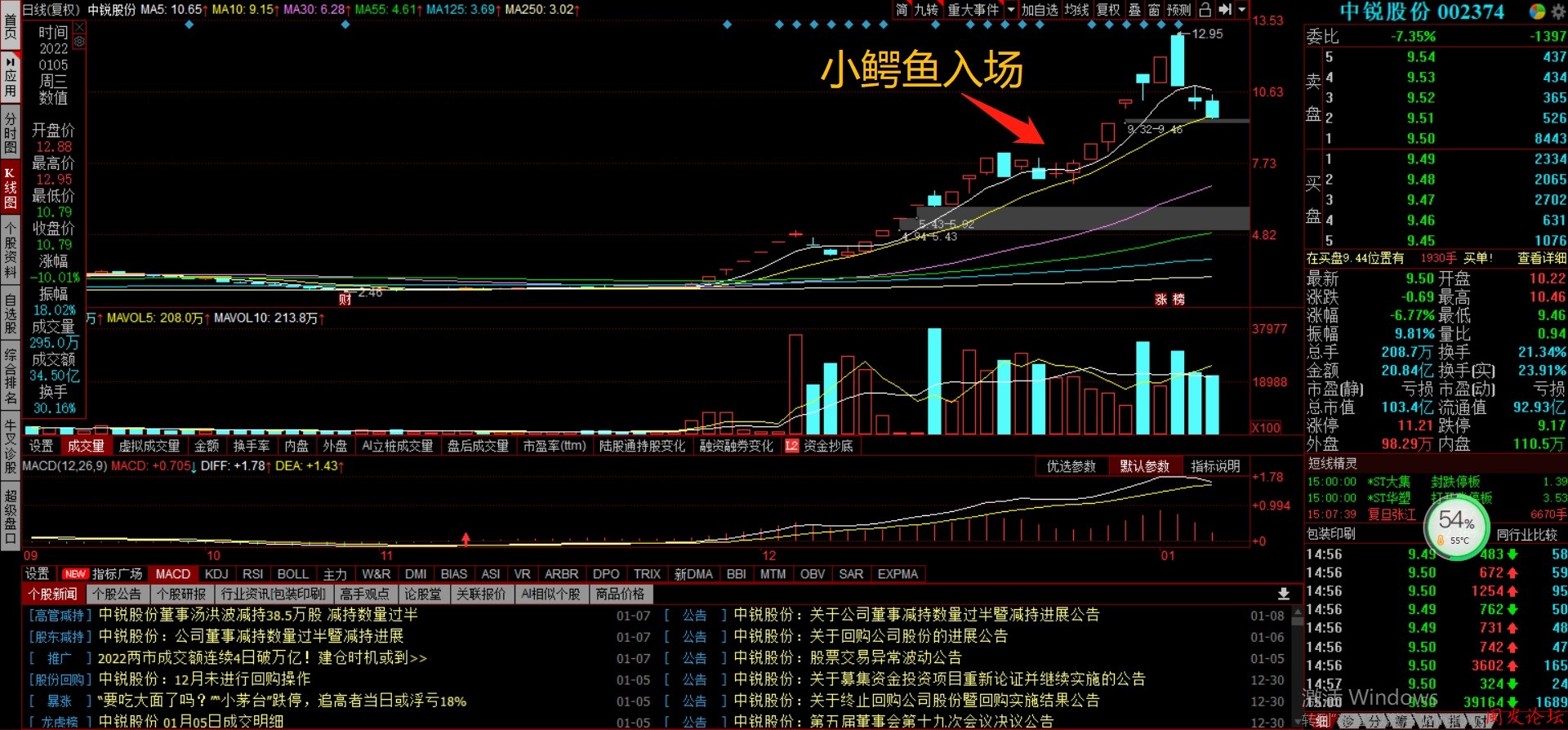Viewport: 1568px width, 730px height.
Task: Click the 加自选 add-to-watchlist button
Action: tap(1040, 10)
